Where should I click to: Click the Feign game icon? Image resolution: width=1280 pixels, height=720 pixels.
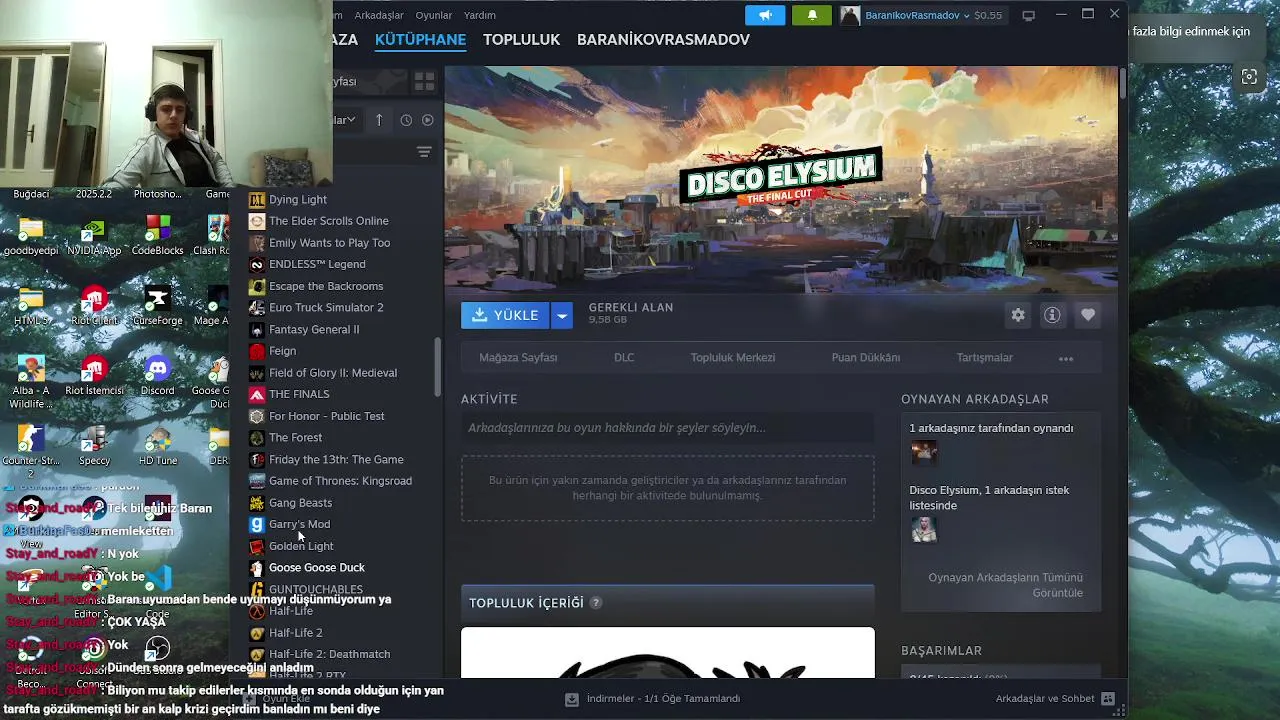(257, 351)
